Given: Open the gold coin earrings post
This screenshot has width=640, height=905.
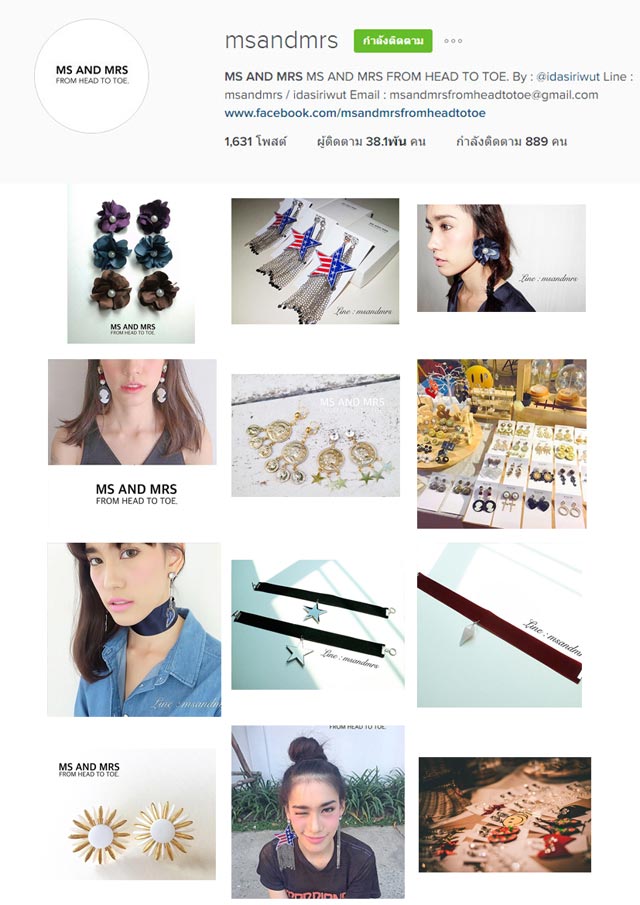Looking at the screenshot, I should point(316,435).
